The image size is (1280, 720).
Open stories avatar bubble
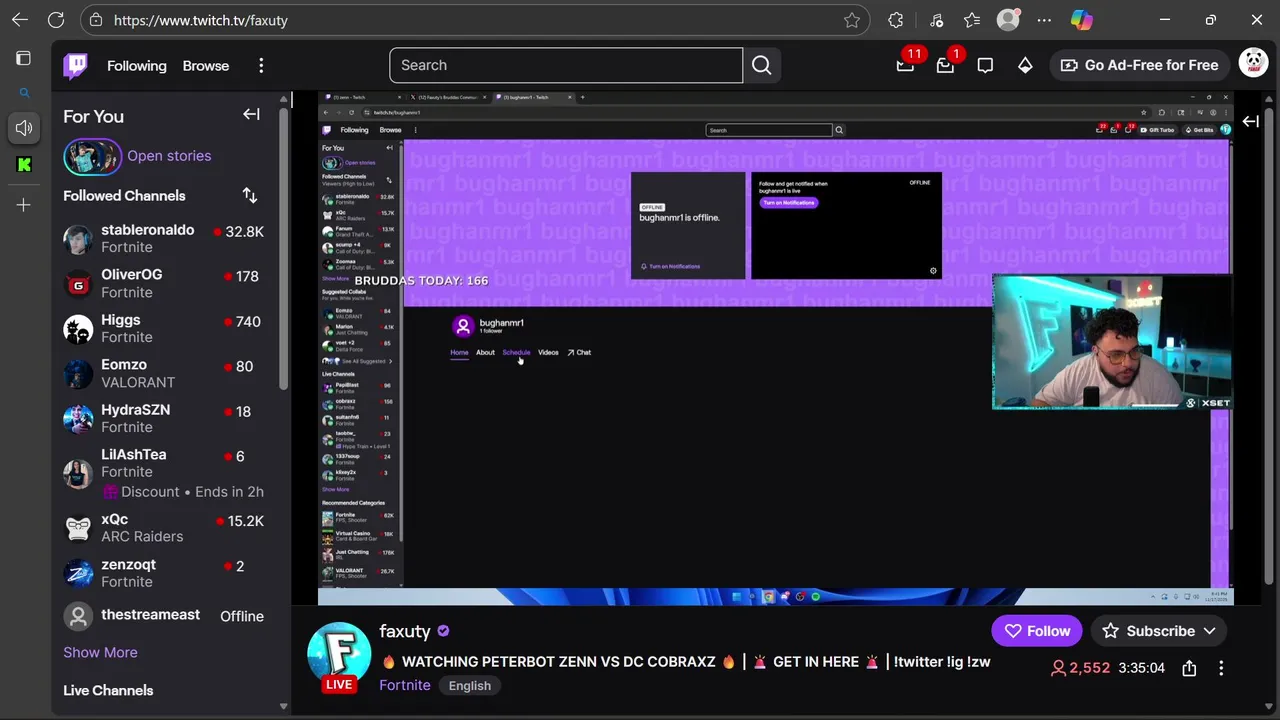click(x=92, y=156)
